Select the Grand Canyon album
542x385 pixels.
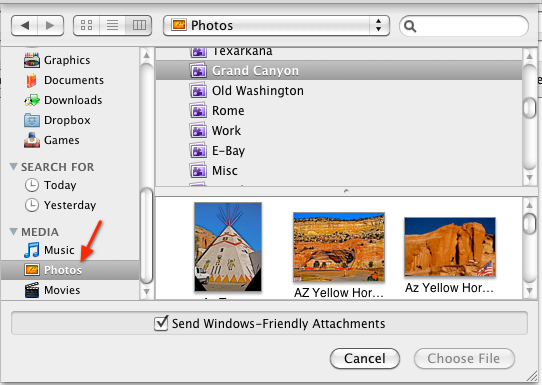[x=339, y=71]
